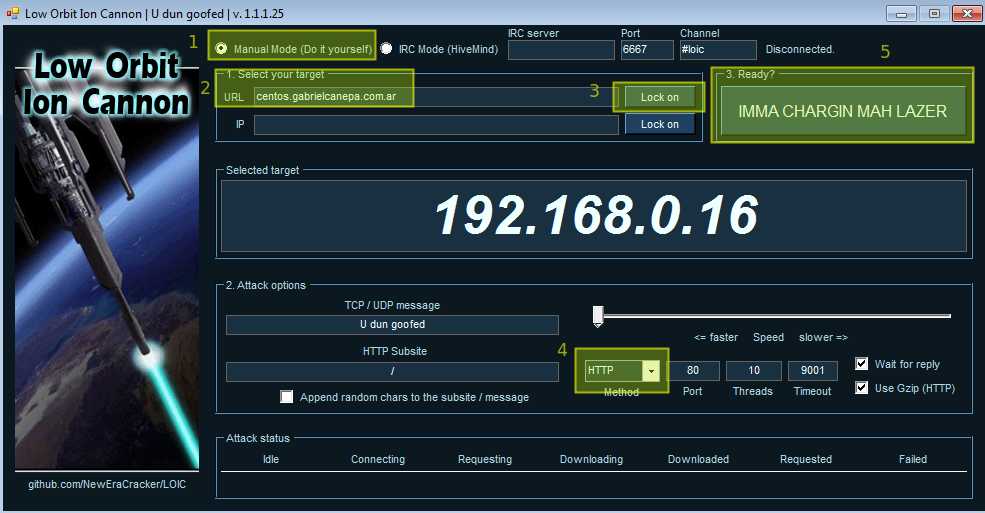
Task: Click the TCP / UDP message field
Action: (x=392, y=325)
